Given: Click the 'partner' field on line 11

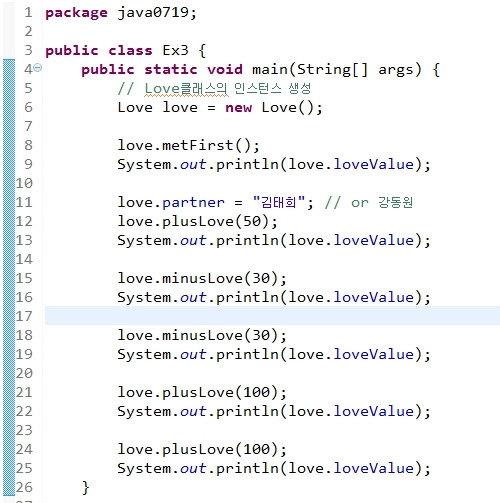Looking at the screenshot, I should [x=193, y=203].
